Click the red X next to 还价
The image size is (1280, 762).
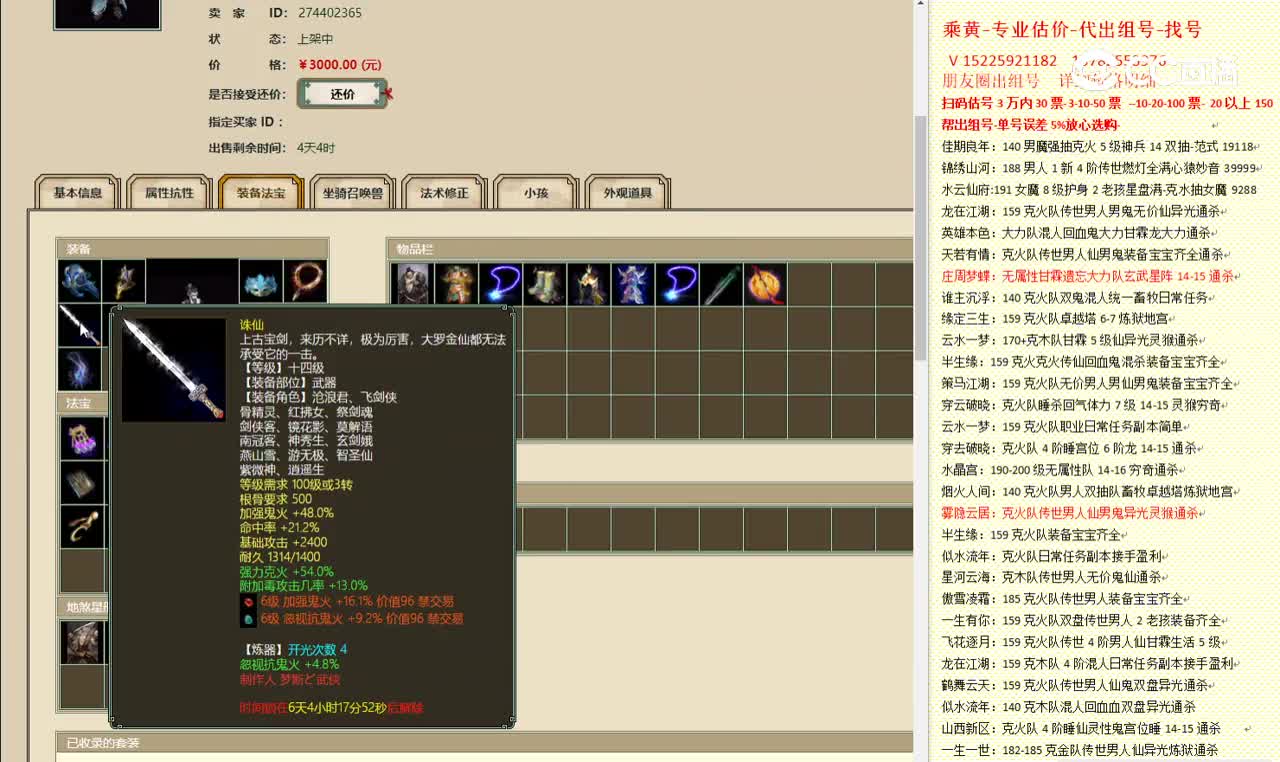[x=388, y=94]
